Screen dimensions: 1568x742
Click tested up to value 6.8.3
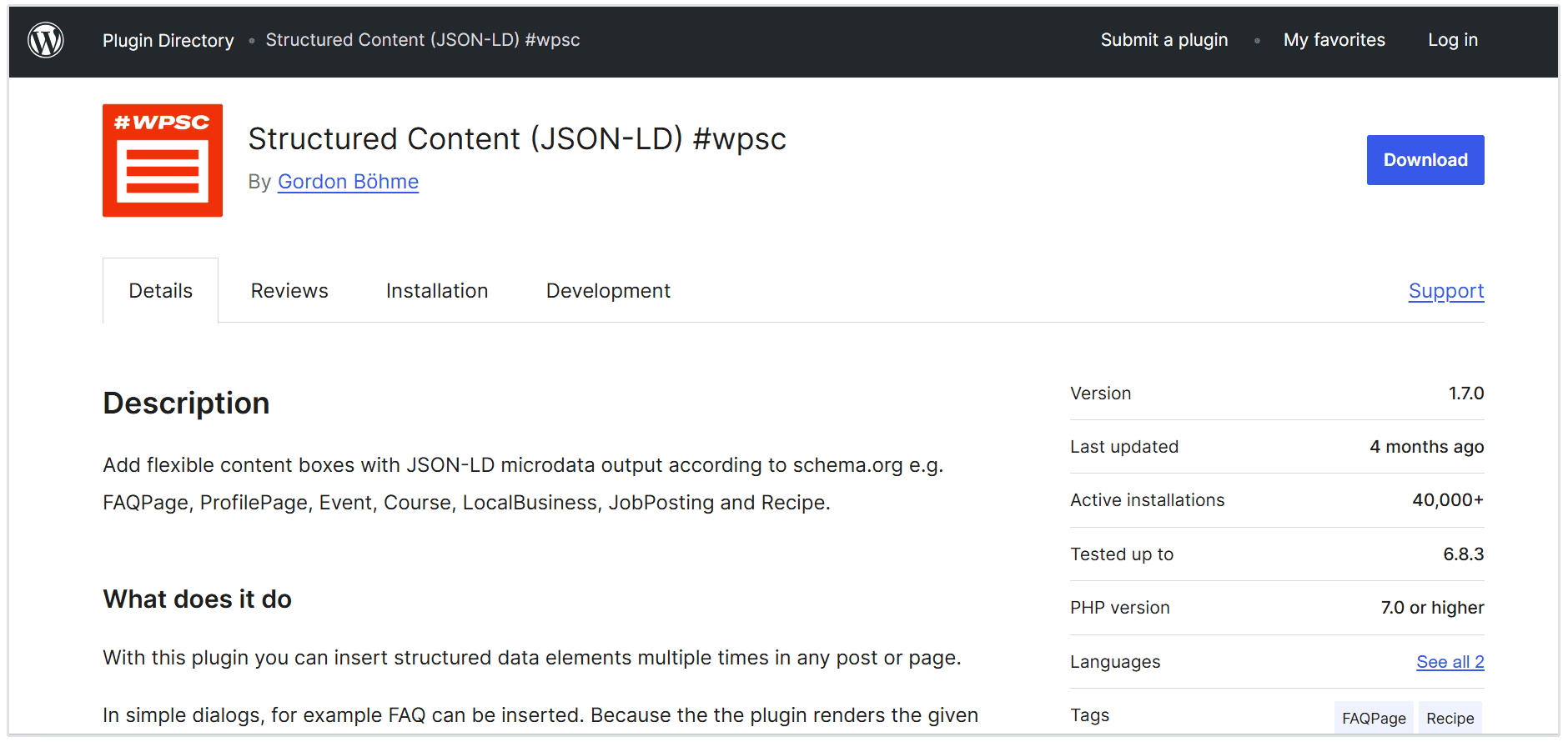coord(1464,554)
